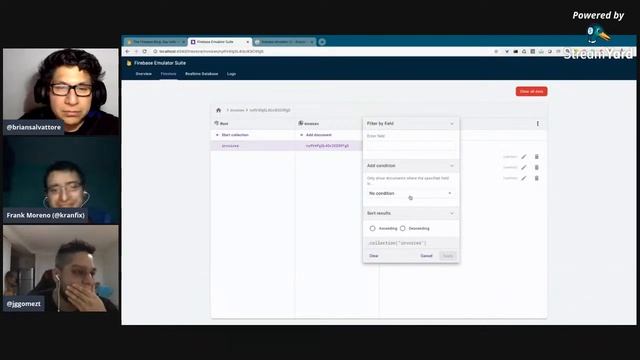The image size is (640, 360).
Task: Delete the second field with trash icon
Action: pyautogui.click(x=537, y=167)
